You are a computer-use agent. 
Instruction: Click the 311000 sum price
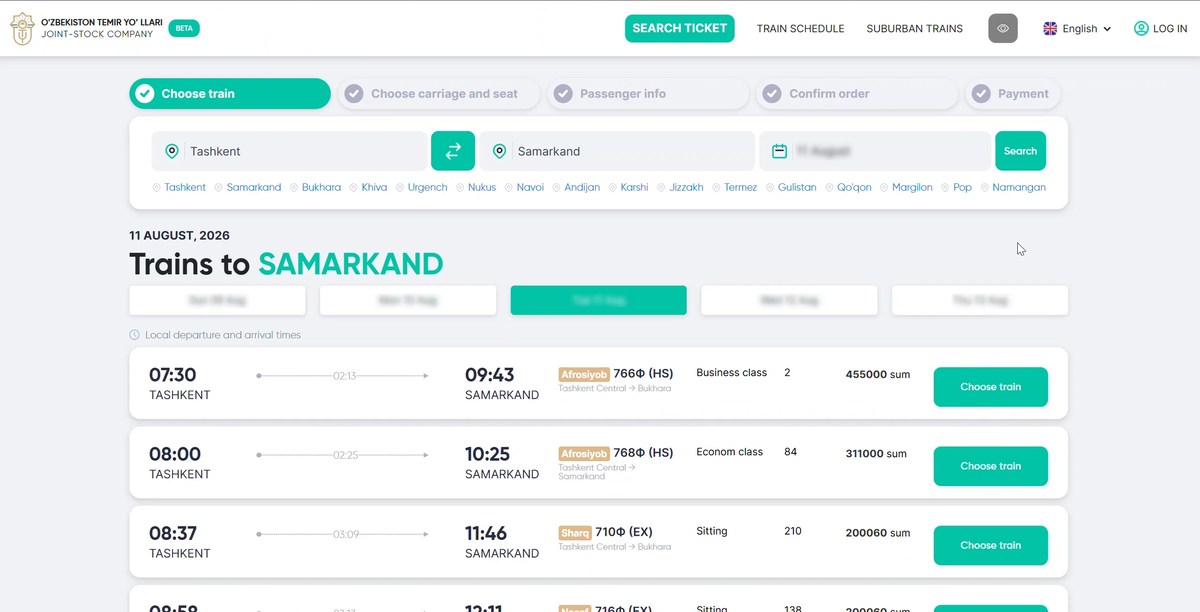tap(876, 453)
